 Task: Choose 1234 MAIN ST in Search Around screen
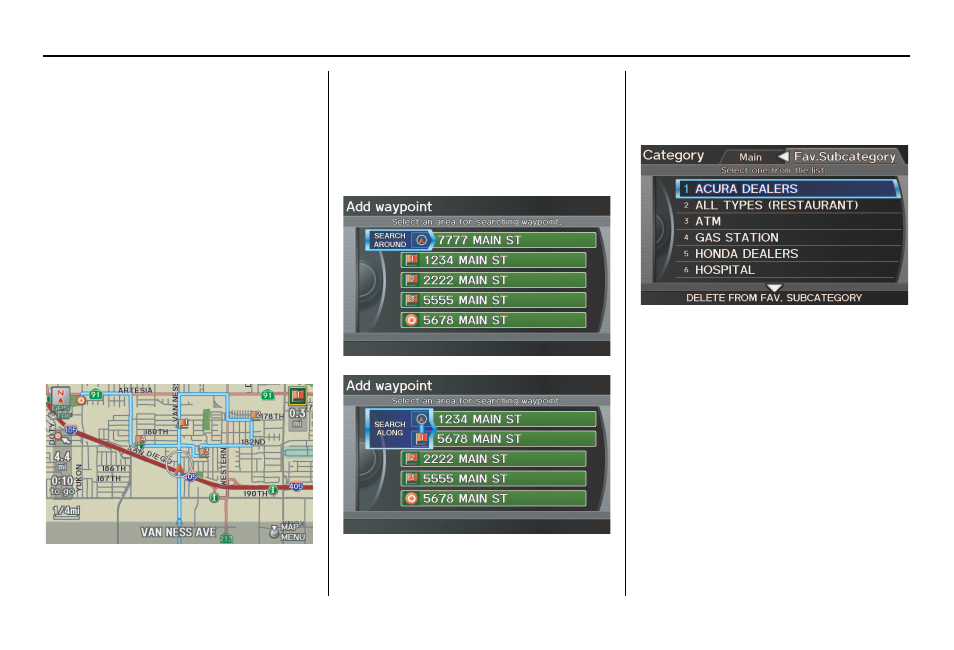tap(493, 260)
